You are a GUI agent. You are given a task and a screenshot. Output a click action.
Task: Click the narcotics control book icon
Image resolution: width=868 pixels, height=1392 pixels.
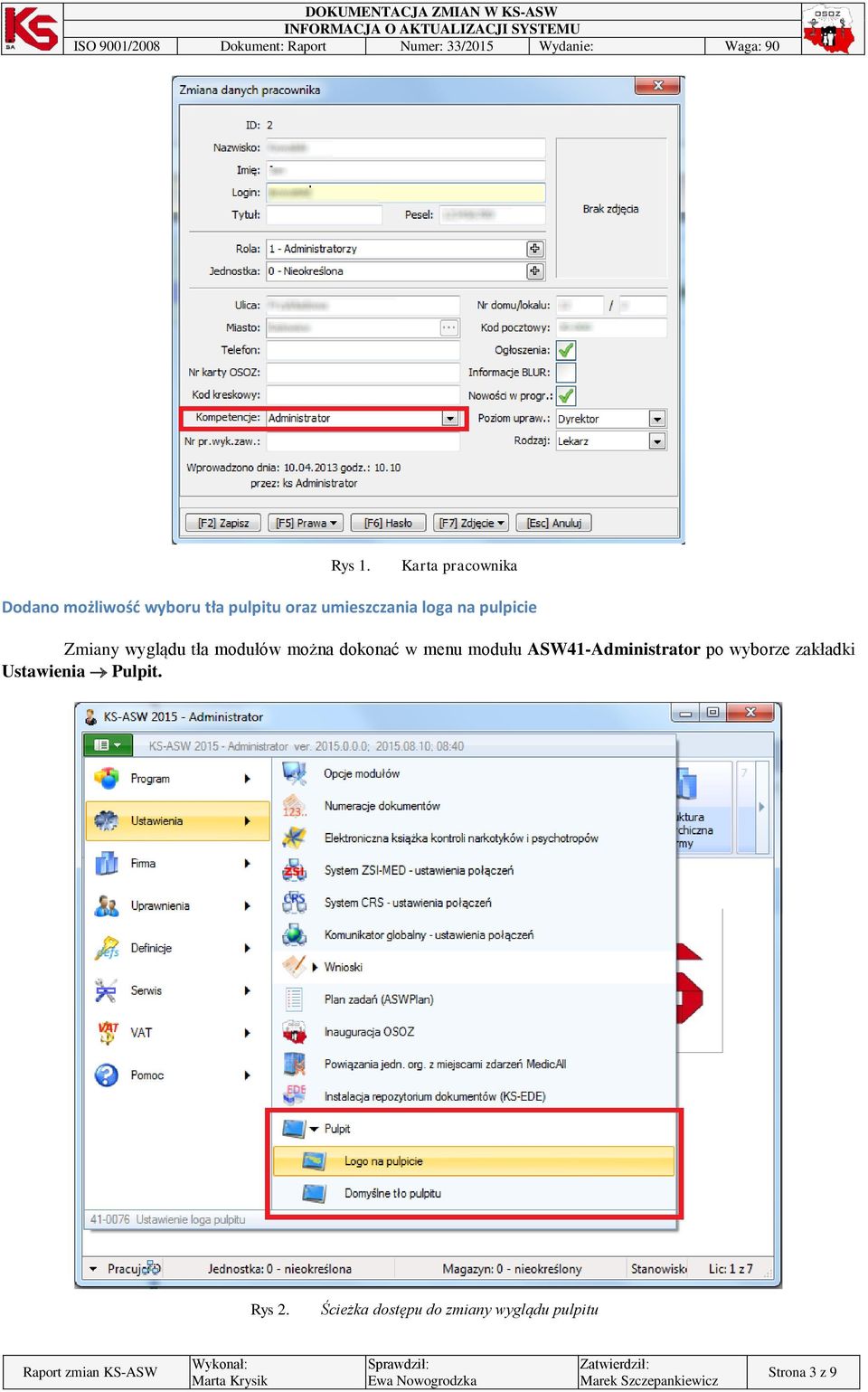[294, 838]
